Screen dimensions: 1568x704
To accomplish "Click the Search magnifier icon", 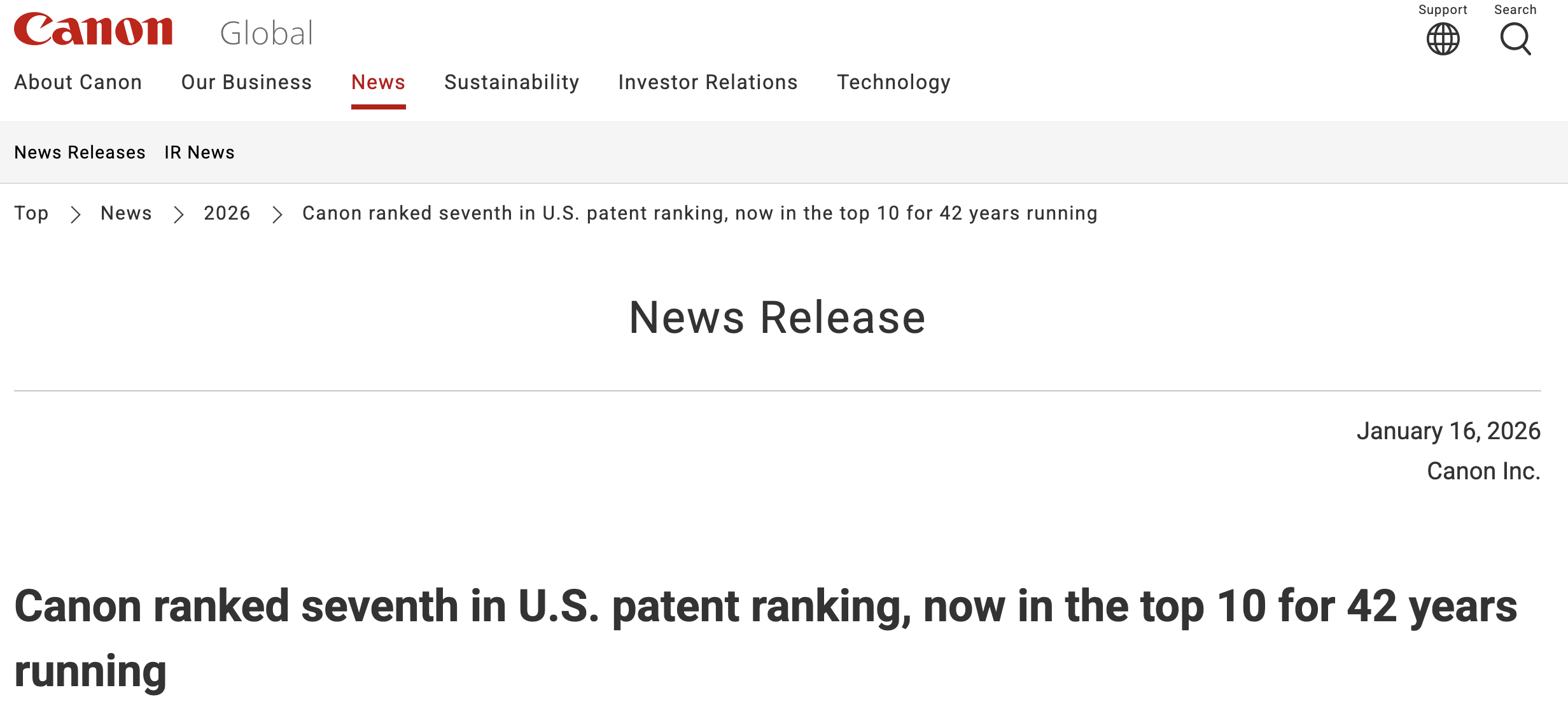I will click(x=1515, y=38).
